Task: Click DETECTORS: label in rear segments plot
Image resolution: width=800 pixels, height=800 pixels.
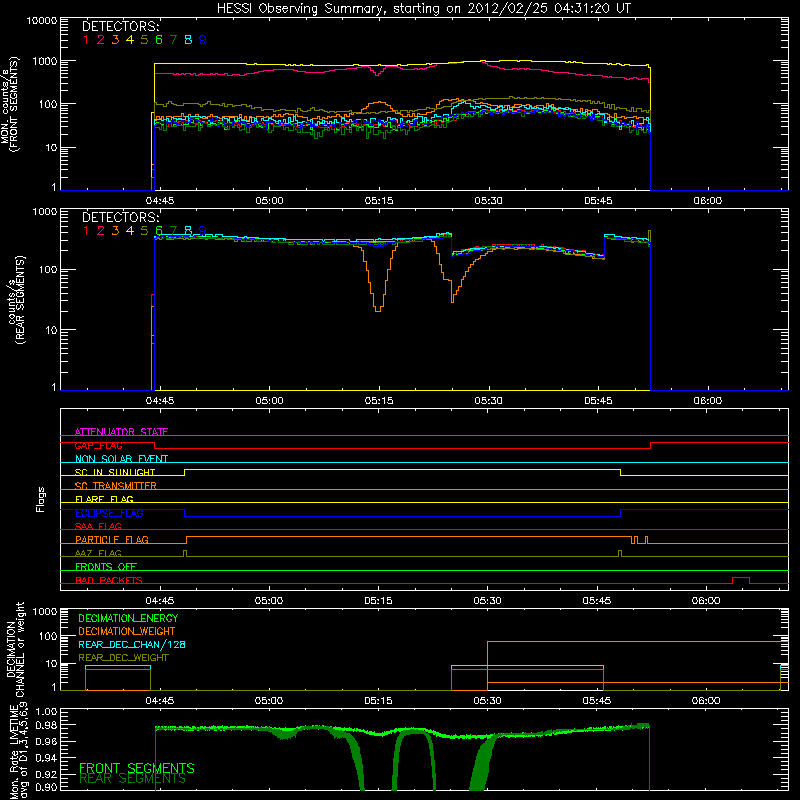Action: (121, 217)
